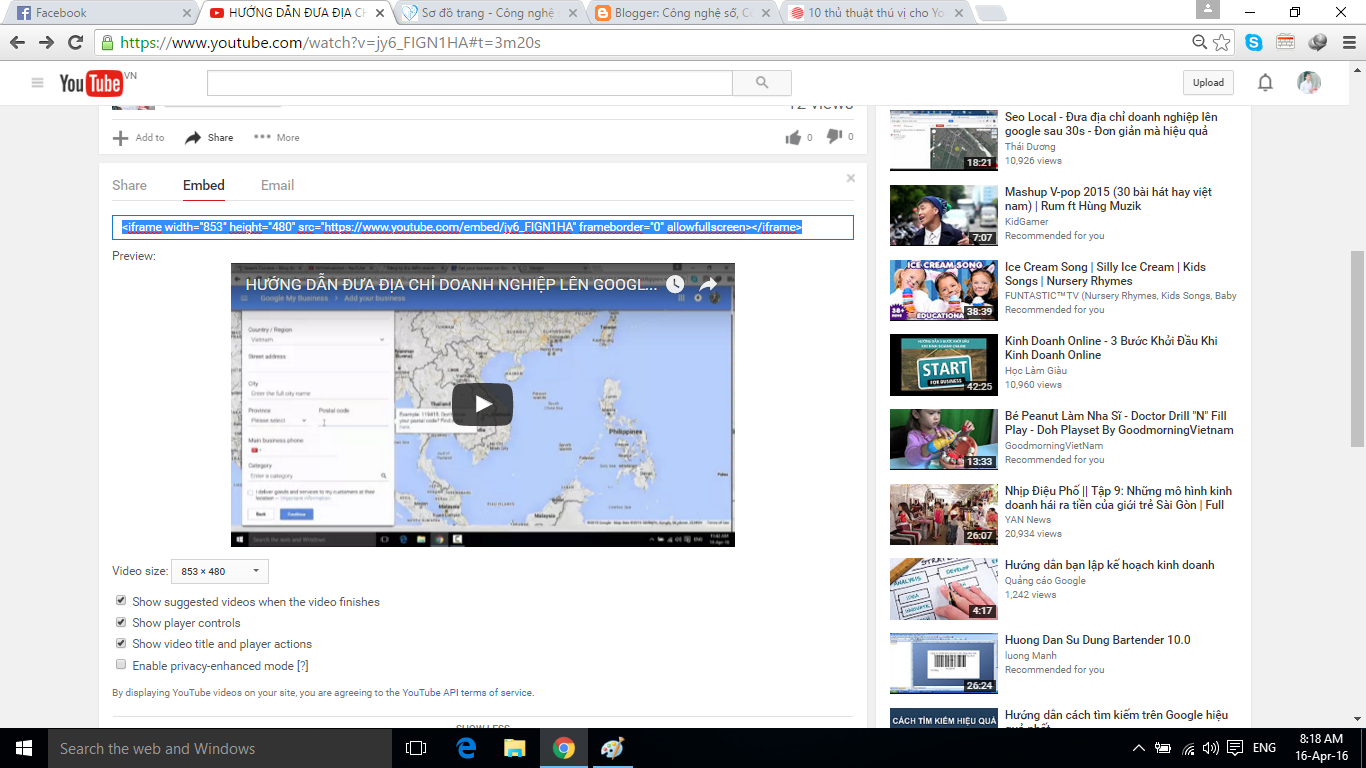Viewport: 1366px width, 768px height.
Task: Open the More options dots
Action: [262, 137]
